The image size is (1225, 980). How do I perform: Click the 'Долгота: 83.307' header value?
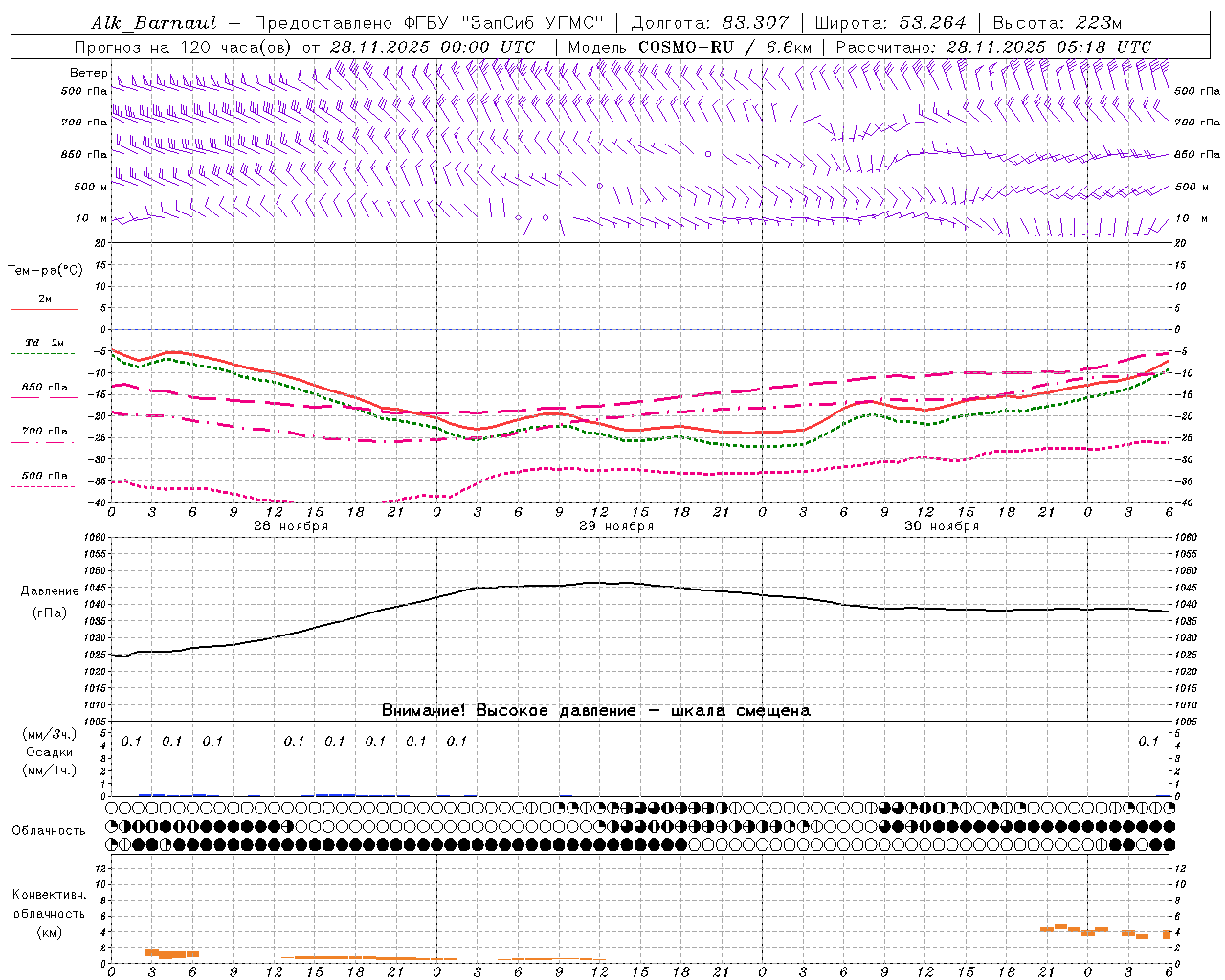[x=710, y=23]
